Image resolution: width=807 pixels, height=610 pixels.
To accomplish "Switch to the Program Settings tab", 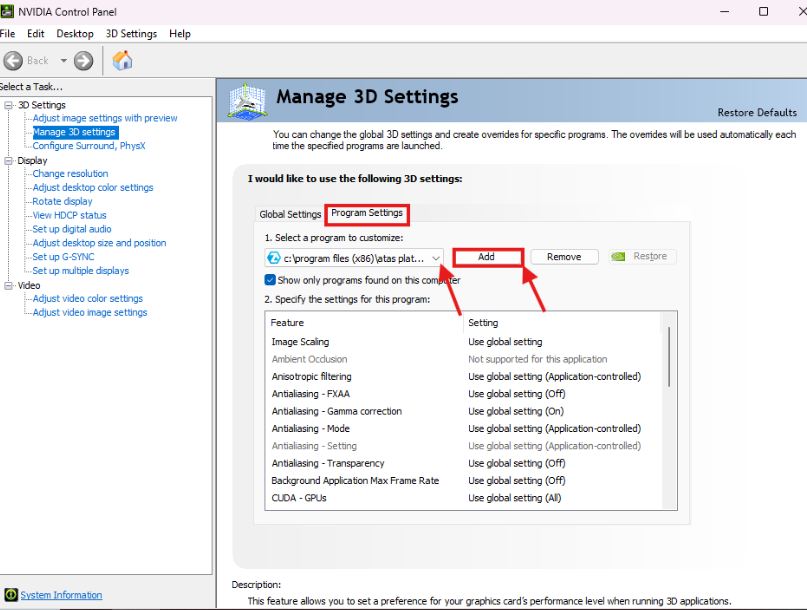I will [x=366, y=213].
